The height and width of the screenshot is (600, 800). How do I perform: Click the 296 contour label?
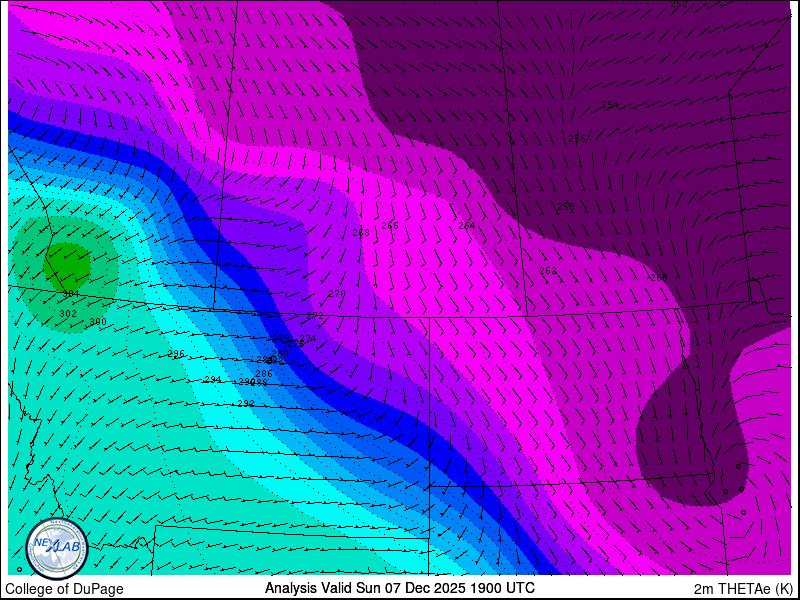[176, 354]
